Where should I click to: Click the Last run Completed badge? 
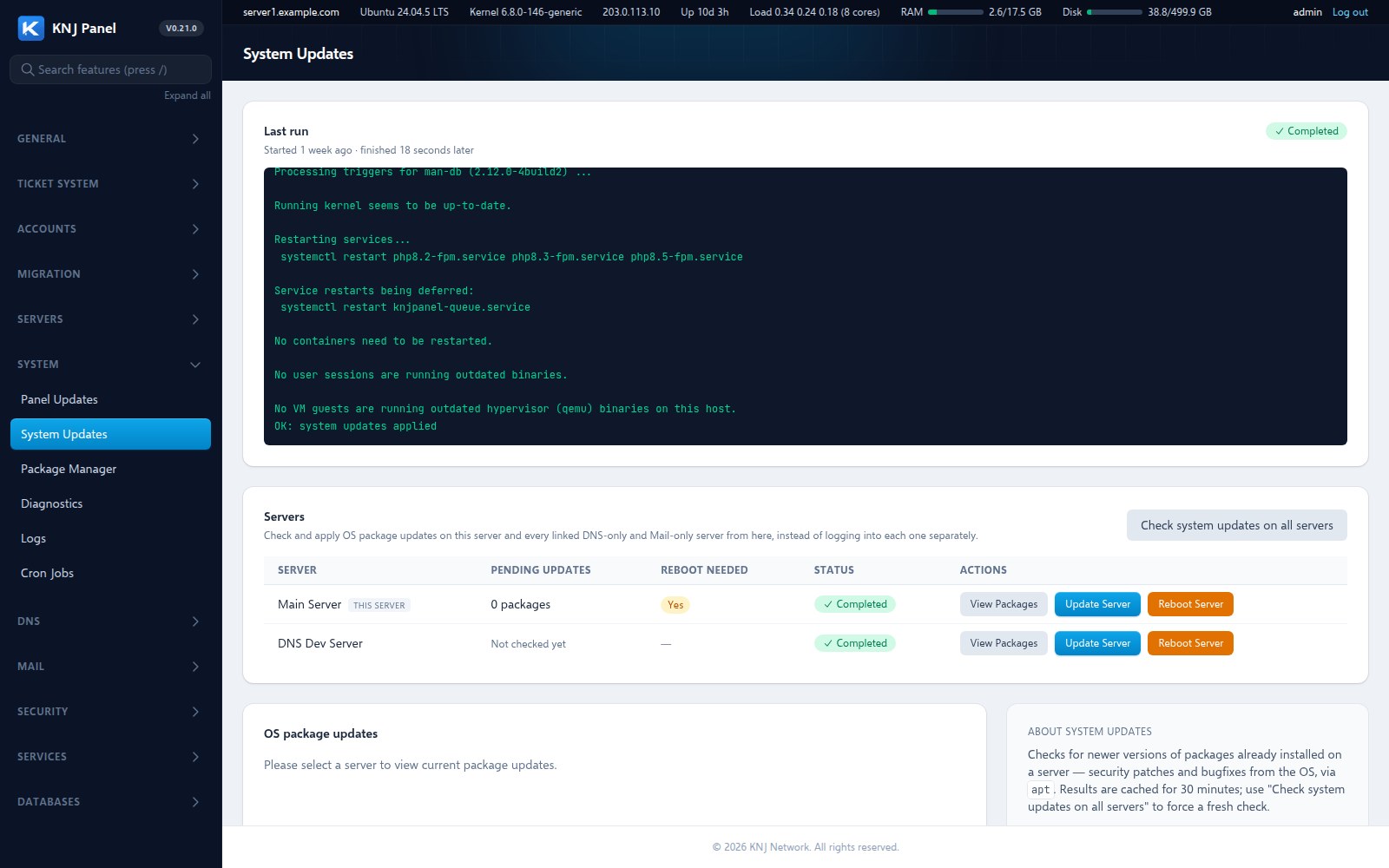1307,131
